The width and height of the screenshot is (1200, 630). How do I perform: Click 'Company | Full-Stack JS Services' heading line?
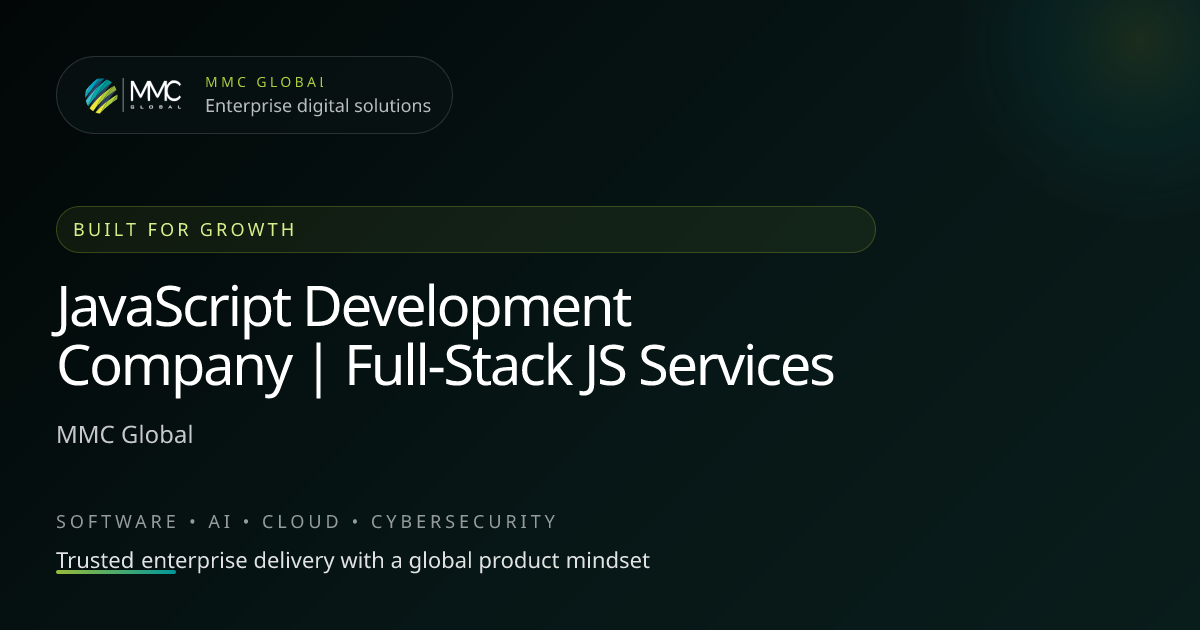[445, 367]
